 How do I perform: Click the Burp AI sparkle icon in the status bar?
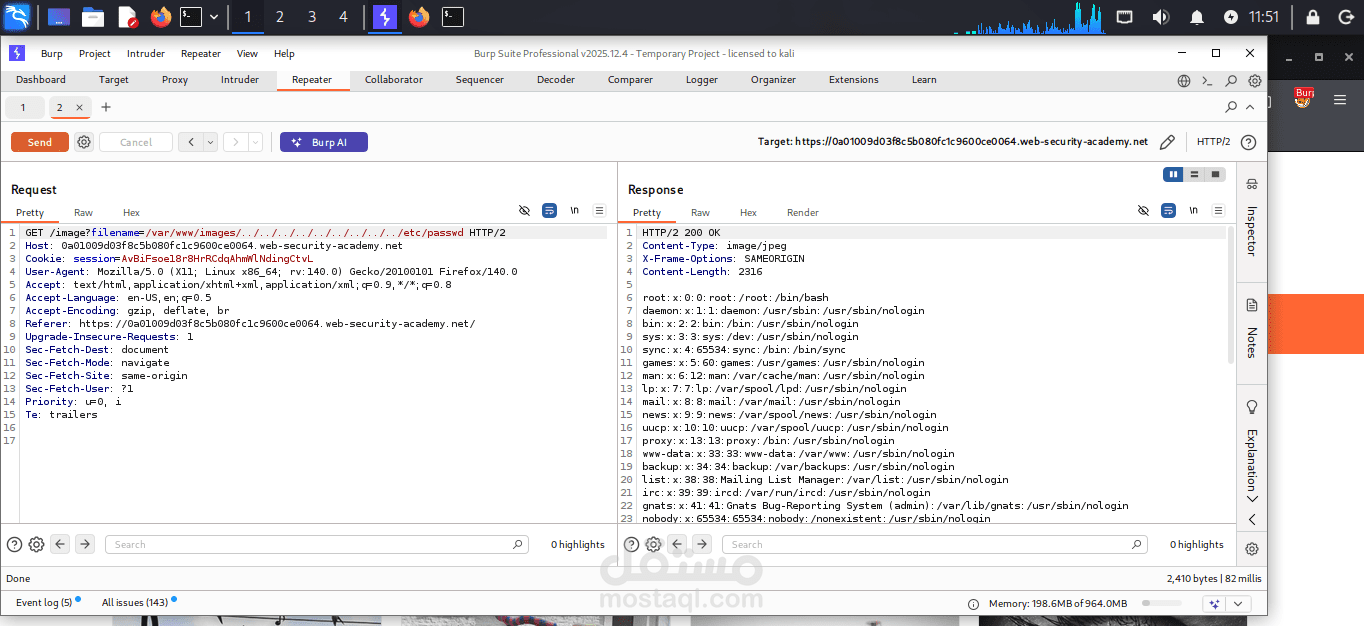click(1214, 604)
